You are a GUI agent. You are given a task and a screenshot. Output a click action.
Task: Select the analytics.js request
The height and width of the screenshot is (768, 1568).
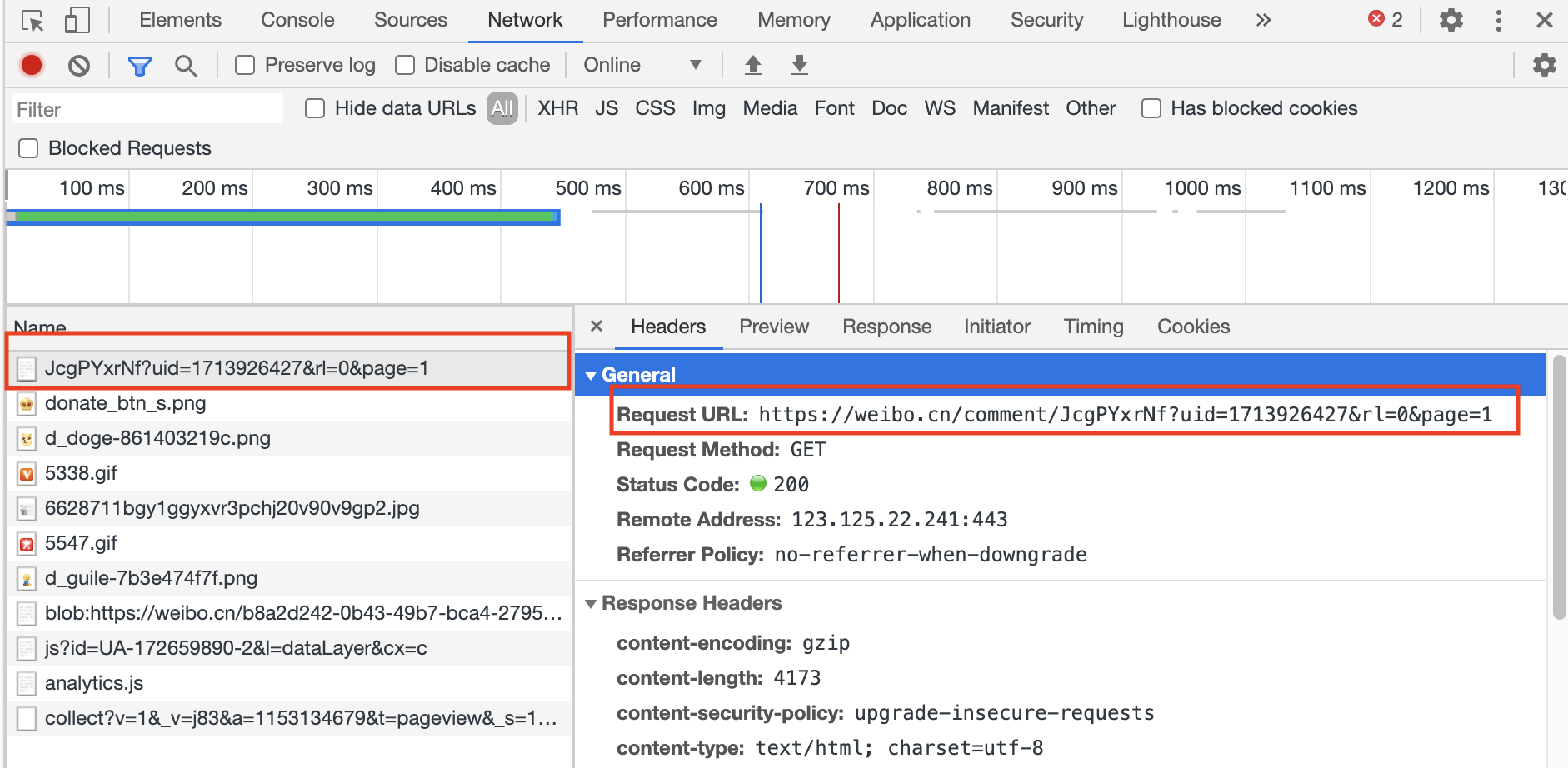(289, 683)
